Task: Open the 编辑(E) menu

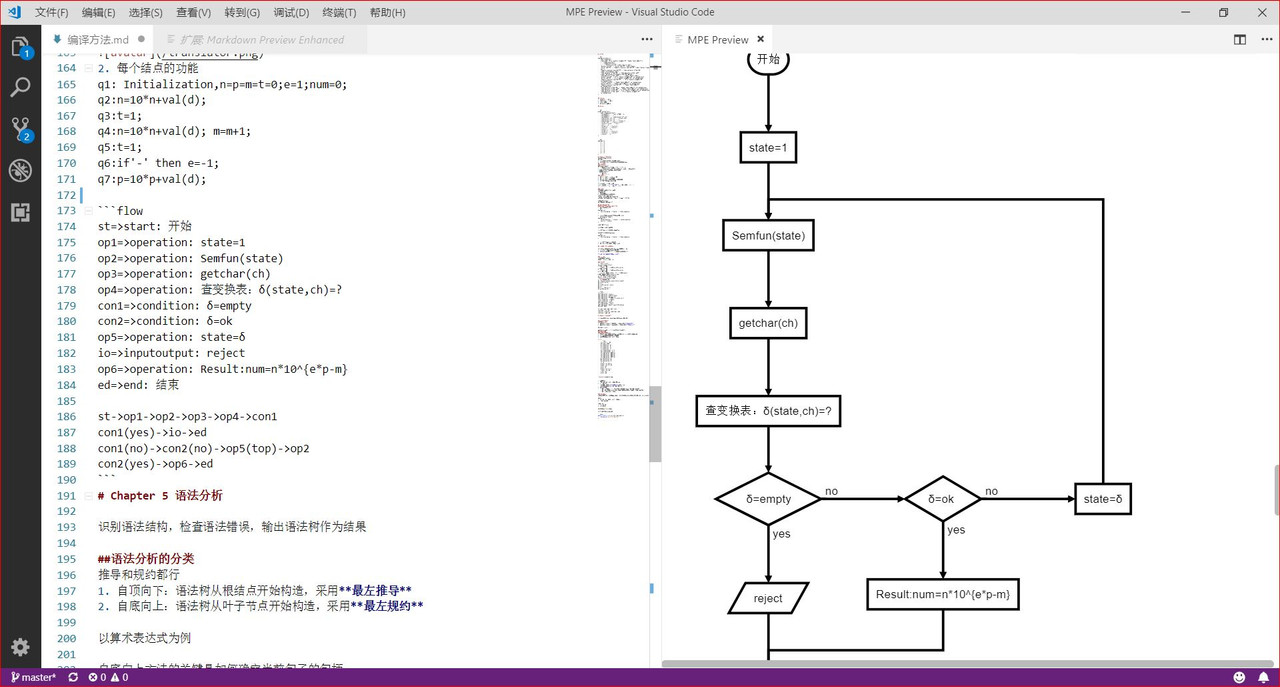Action: [x=99, y=12]
